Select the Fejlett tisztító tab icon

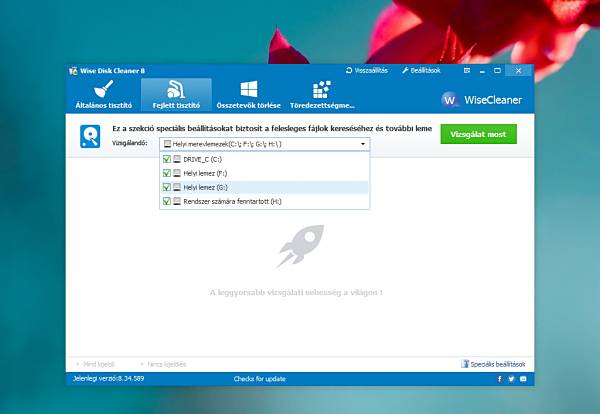click(175, 90)
